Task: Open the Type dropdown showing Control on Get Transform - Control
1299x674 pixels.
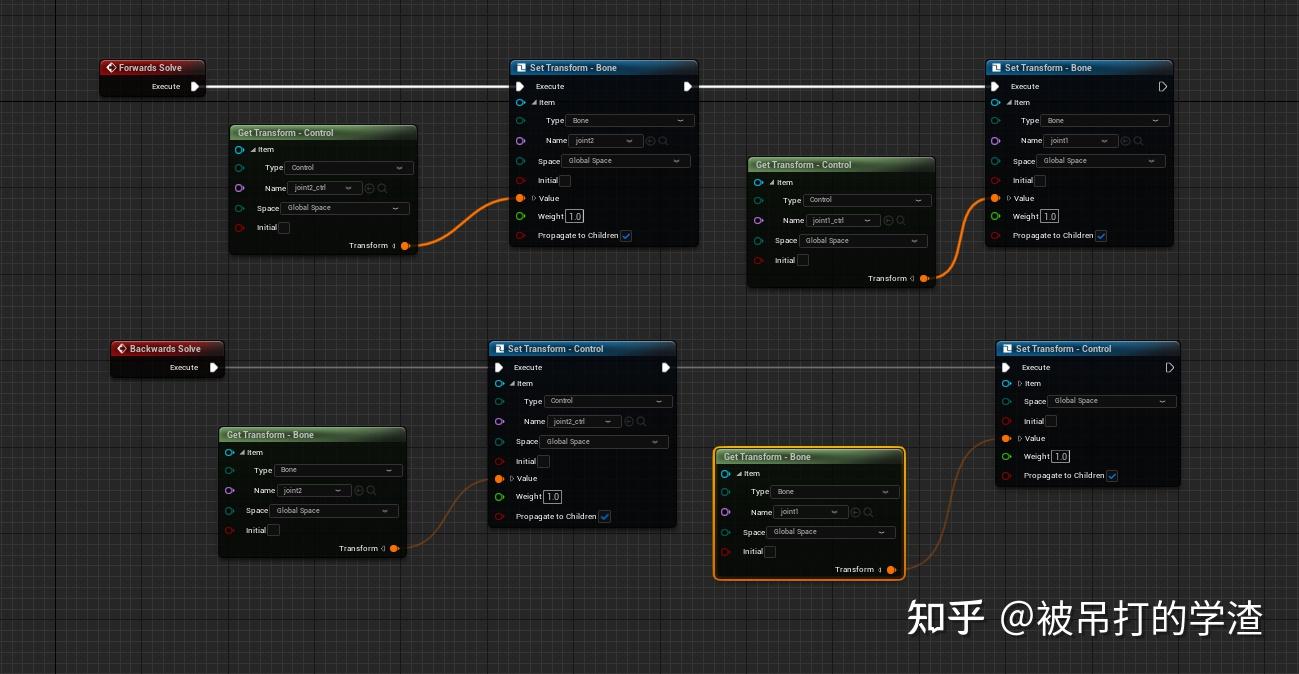Action: [x=349, y=167]
